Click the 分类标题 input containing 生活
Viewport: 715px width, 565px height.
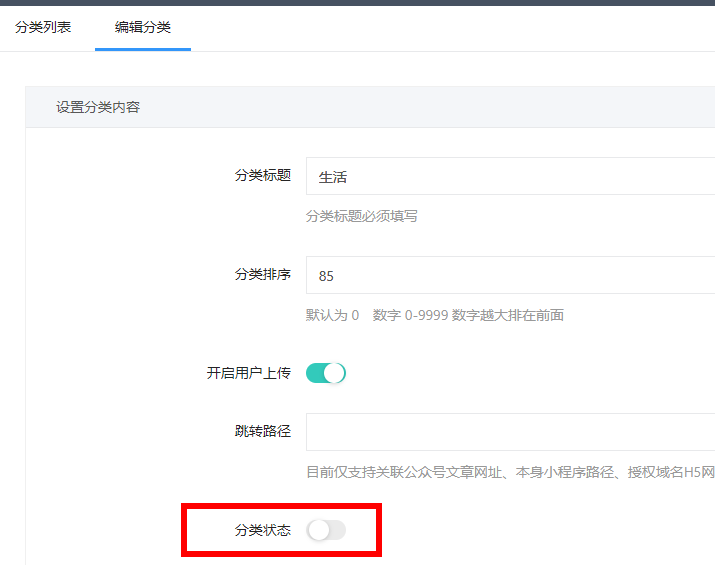[x=510, y=176]
